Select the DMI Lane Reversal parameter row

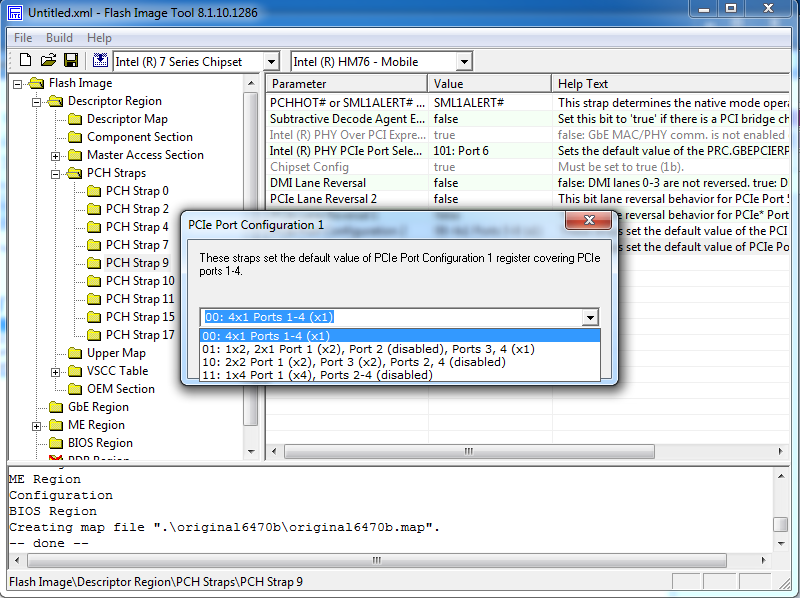528,183
